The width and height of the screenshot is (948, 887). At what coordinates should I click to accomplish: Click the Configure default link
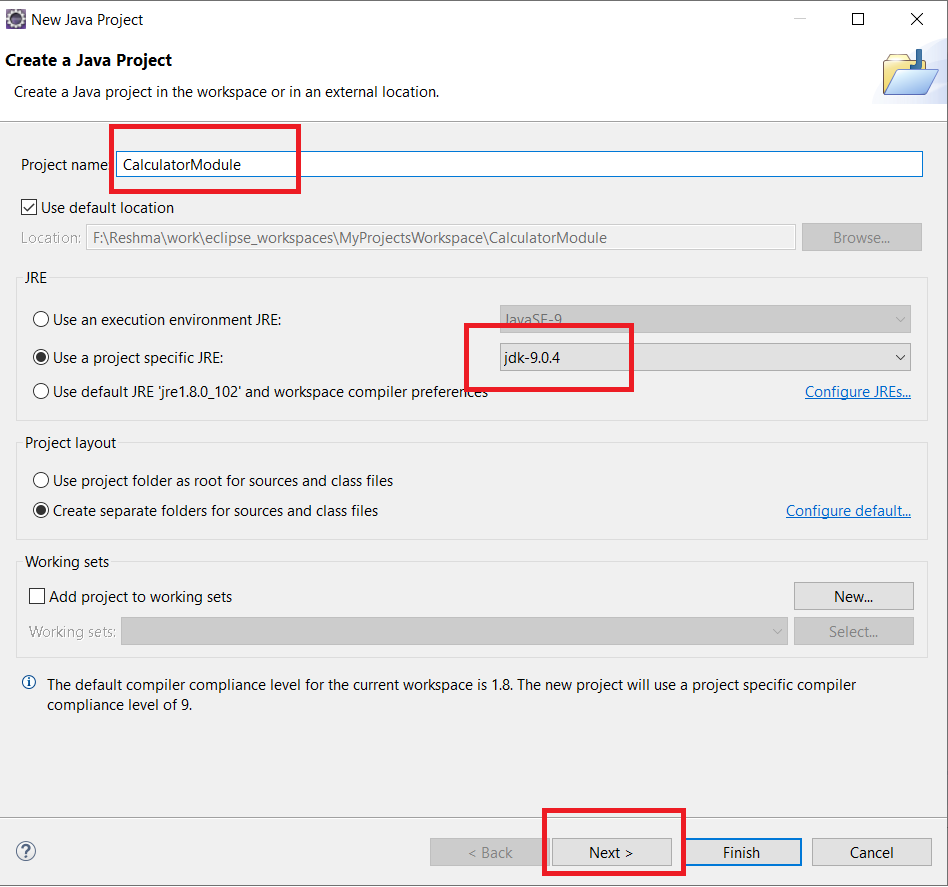point(847,511)
